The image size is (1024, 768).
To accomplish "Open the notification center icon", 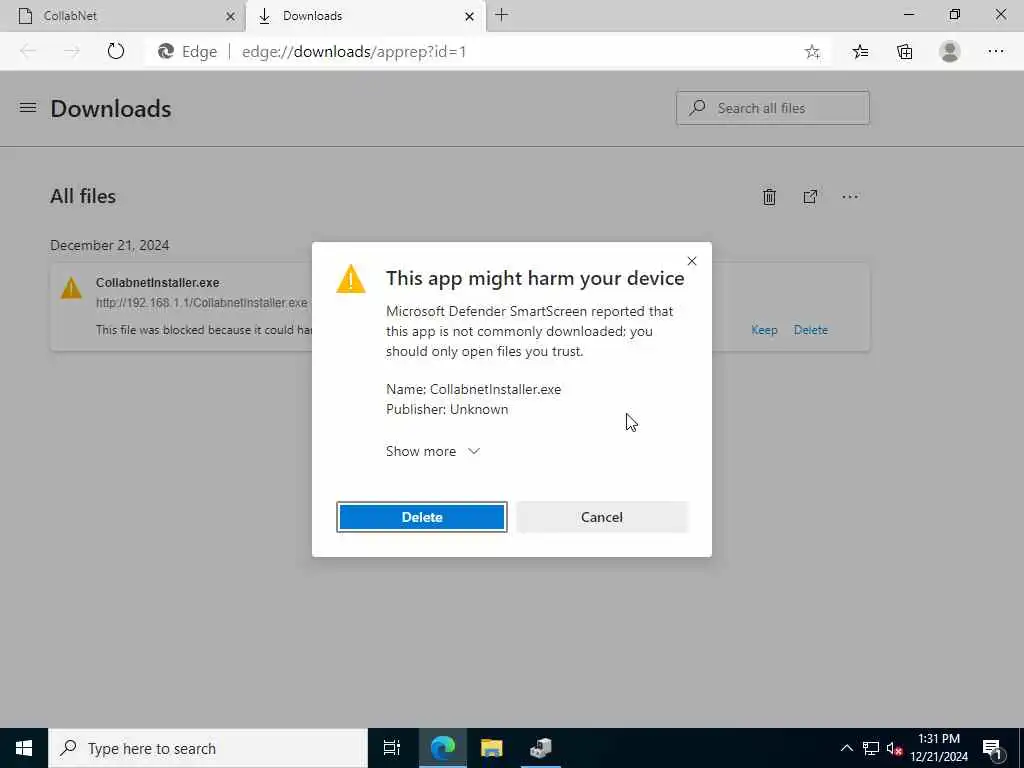I will point(993,748).
